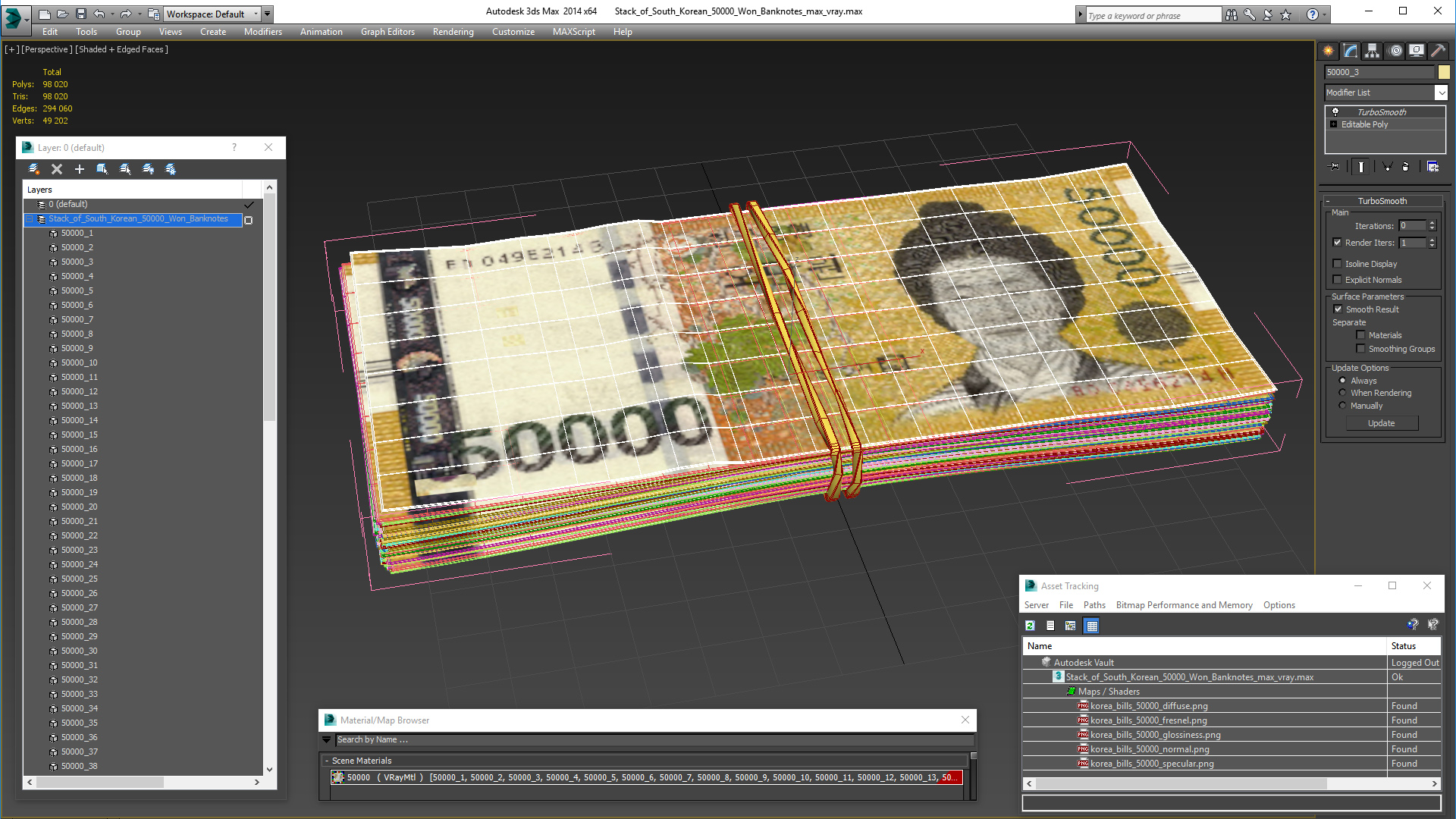
Task: Enable Separate by Smoothing Groups checkbox
Action: tap(1360, 349)
